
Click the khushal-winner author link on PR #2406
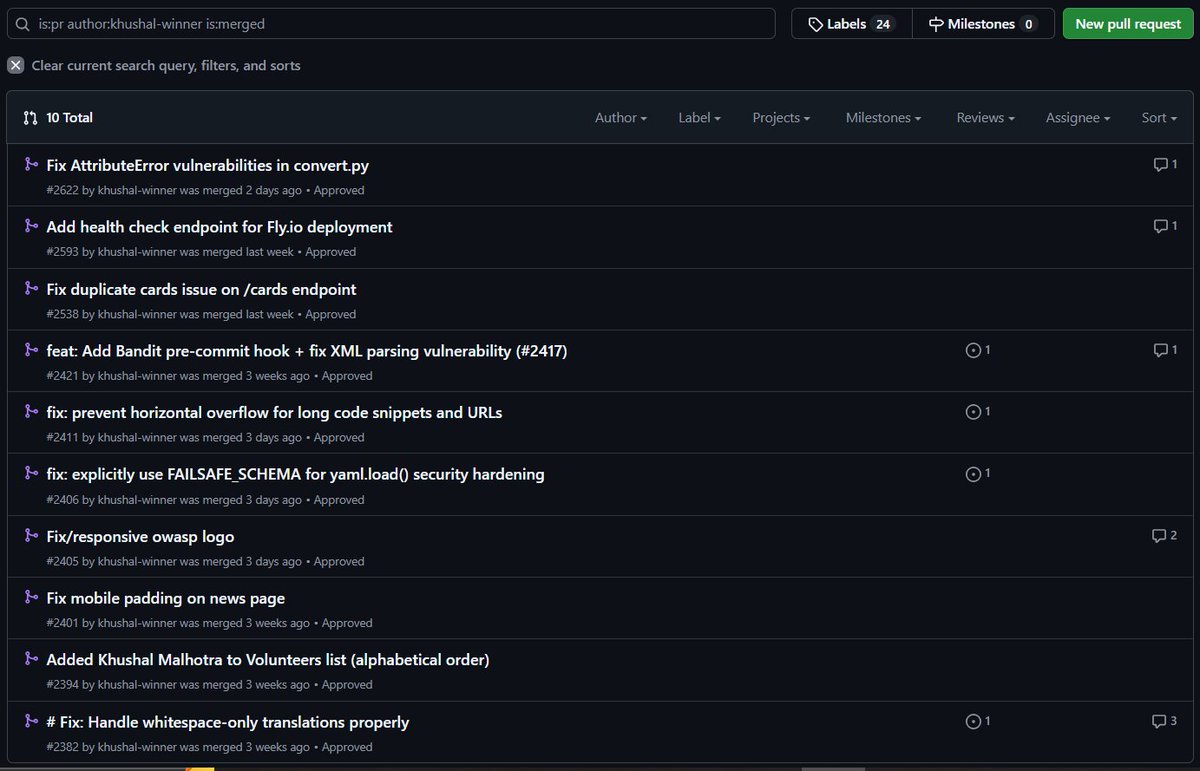[x=137, y=499]
